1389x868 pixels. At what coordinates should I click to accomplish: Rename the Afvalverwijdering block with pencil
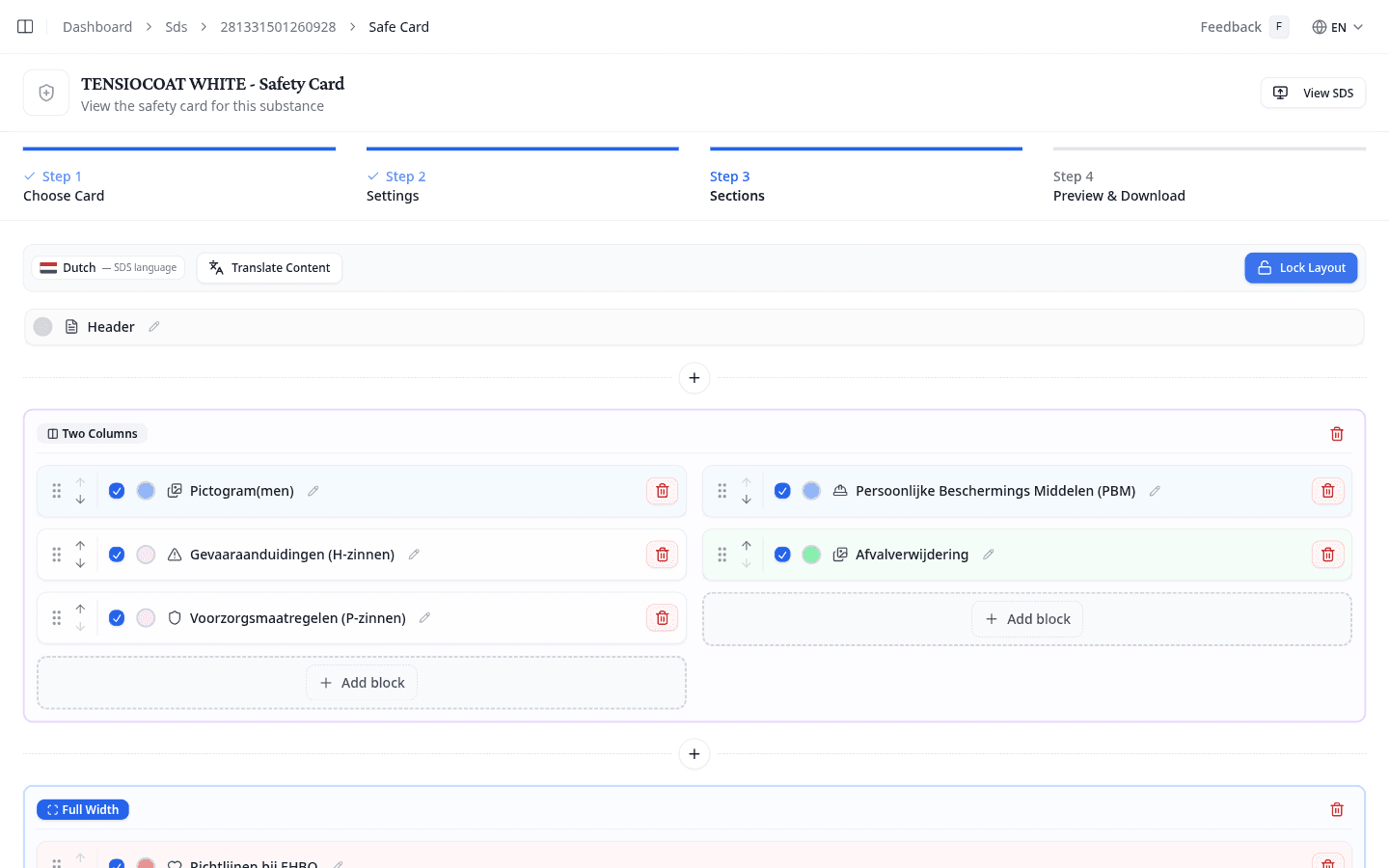click(989, 555)
